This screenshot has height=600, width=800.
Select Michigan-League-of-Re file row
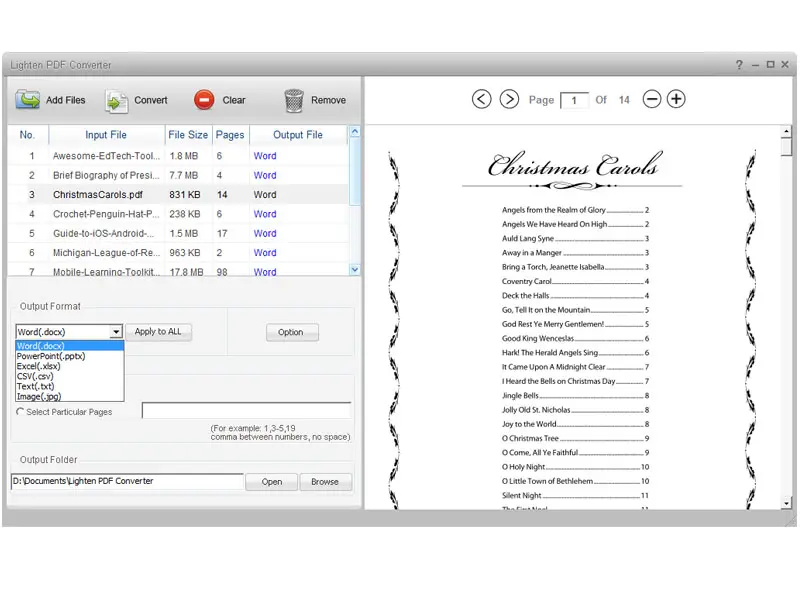pyautogui.click(x=178, y=253)
